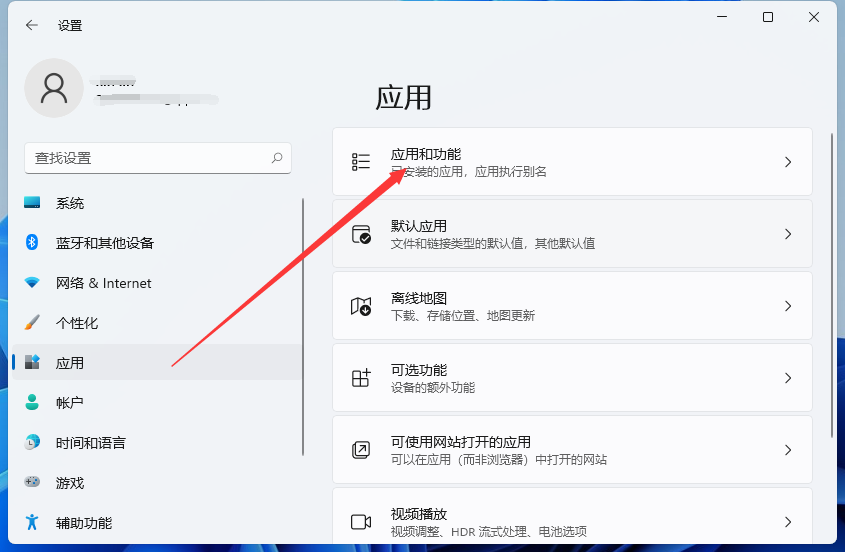Select the accessibility icon for 辅助功能
This screenshot has height=552, width=845.
32,522
